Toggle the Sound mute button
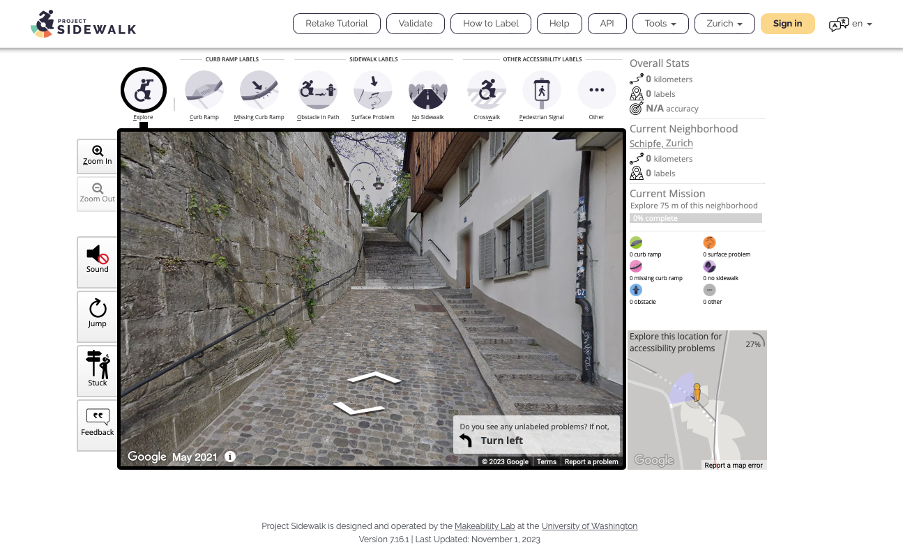 tap(97, 261)
